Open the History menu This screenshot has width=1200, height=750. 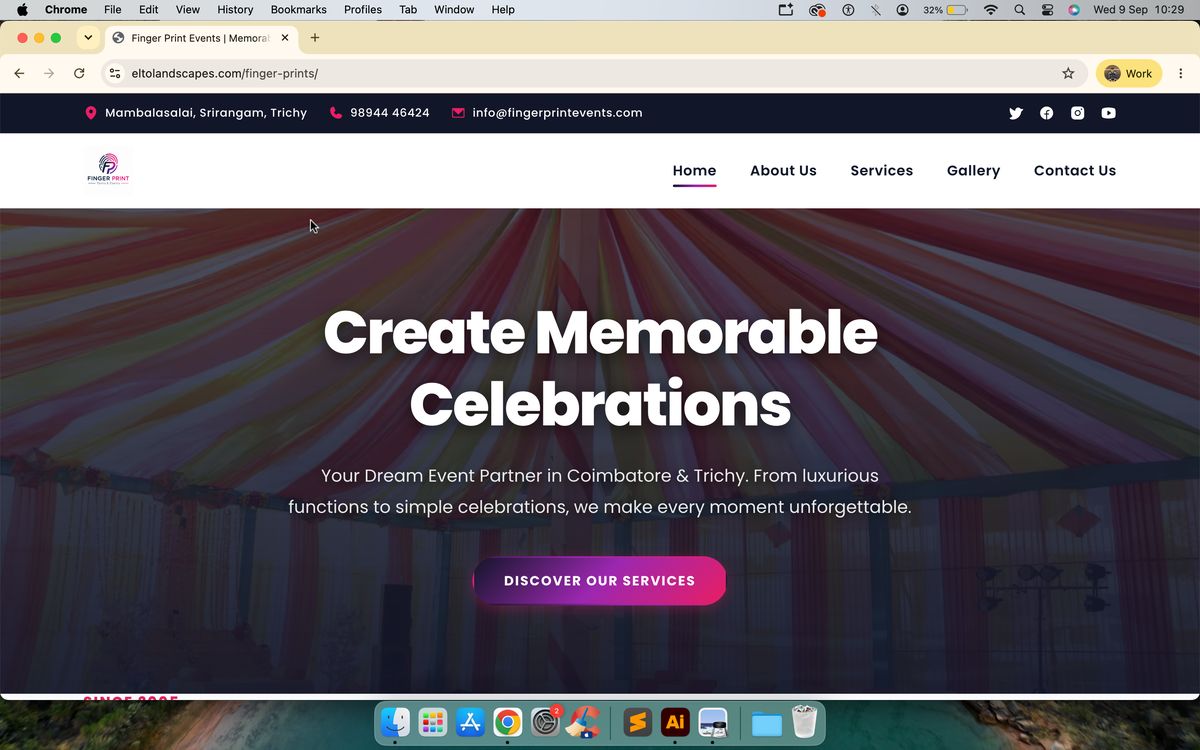235,10
